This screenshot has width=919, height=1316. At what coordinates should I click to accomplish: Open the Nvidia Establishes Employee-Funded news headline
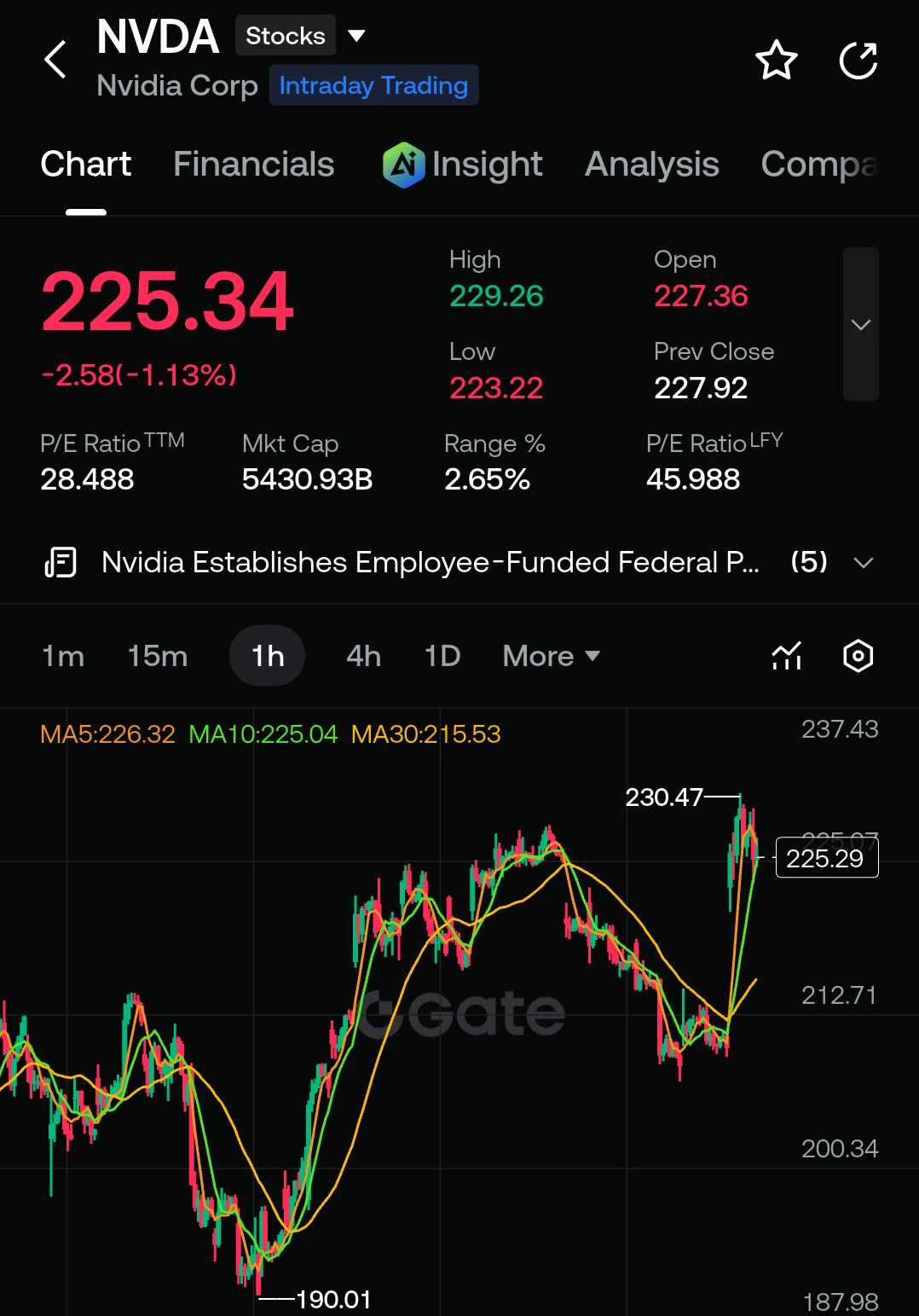430,563
